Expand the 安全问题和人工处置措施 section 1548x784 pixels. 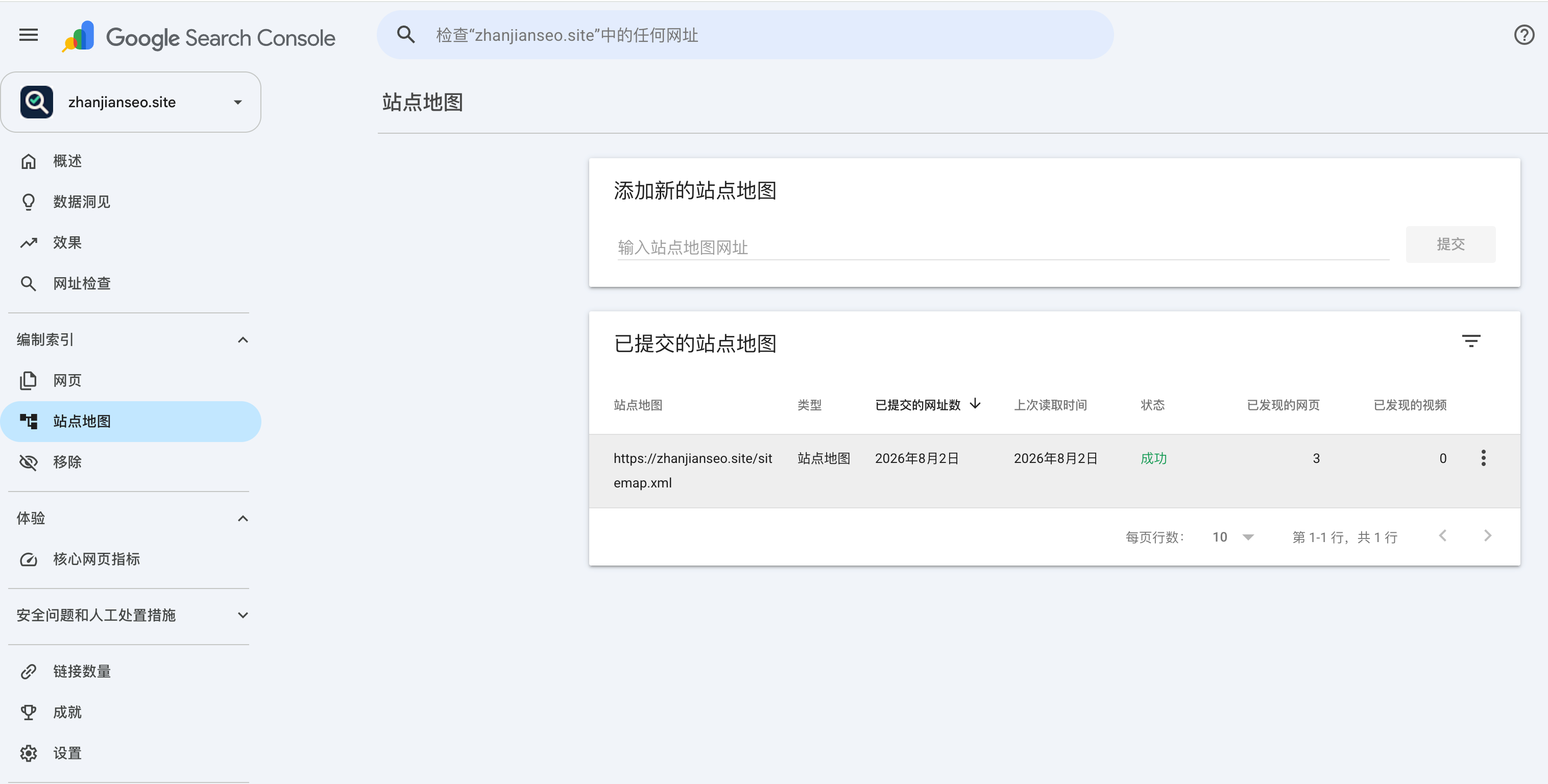tap(243, 615)
